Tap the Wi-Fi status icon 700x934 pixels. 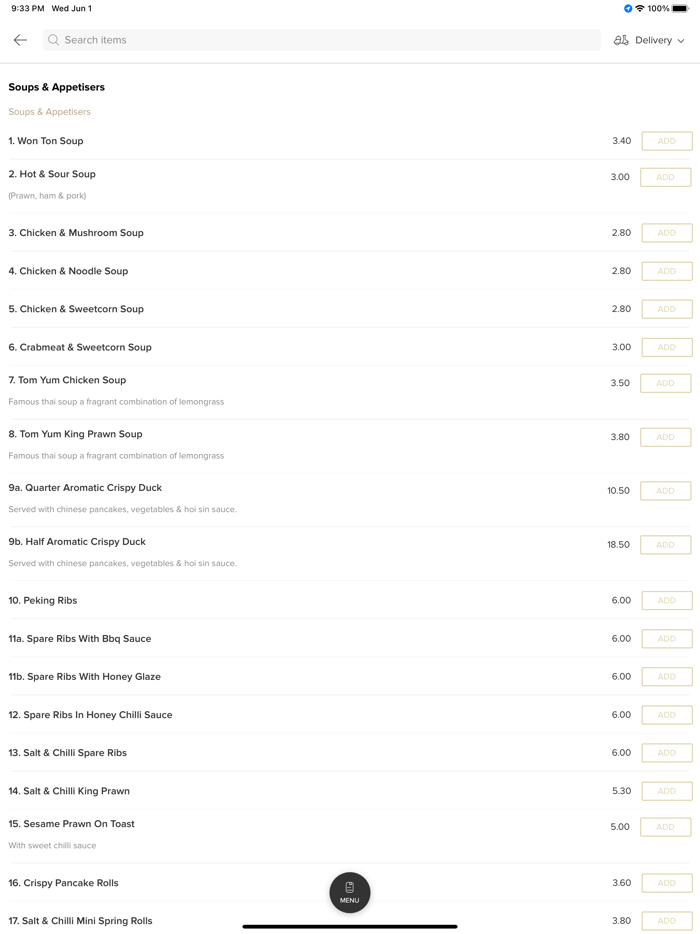click(640, 9)
